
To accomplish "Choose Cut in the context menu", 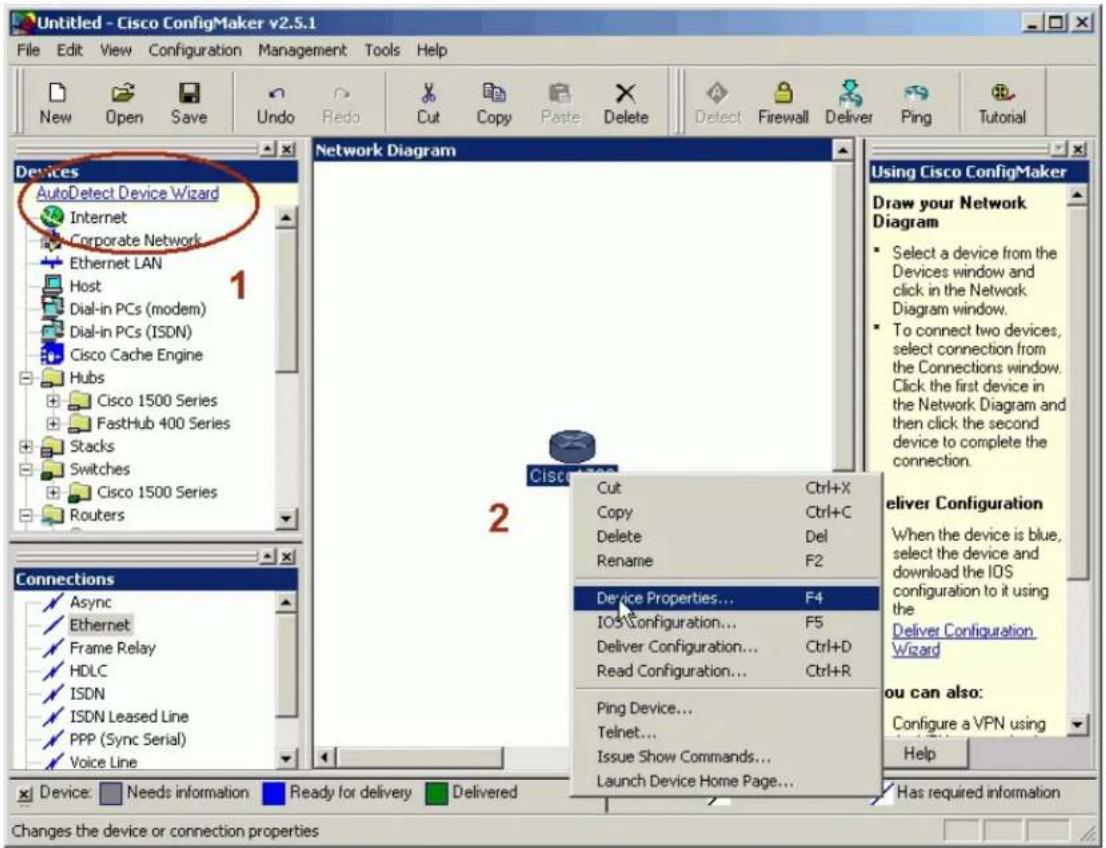I will pyautogui.click(x=726, y=487).
